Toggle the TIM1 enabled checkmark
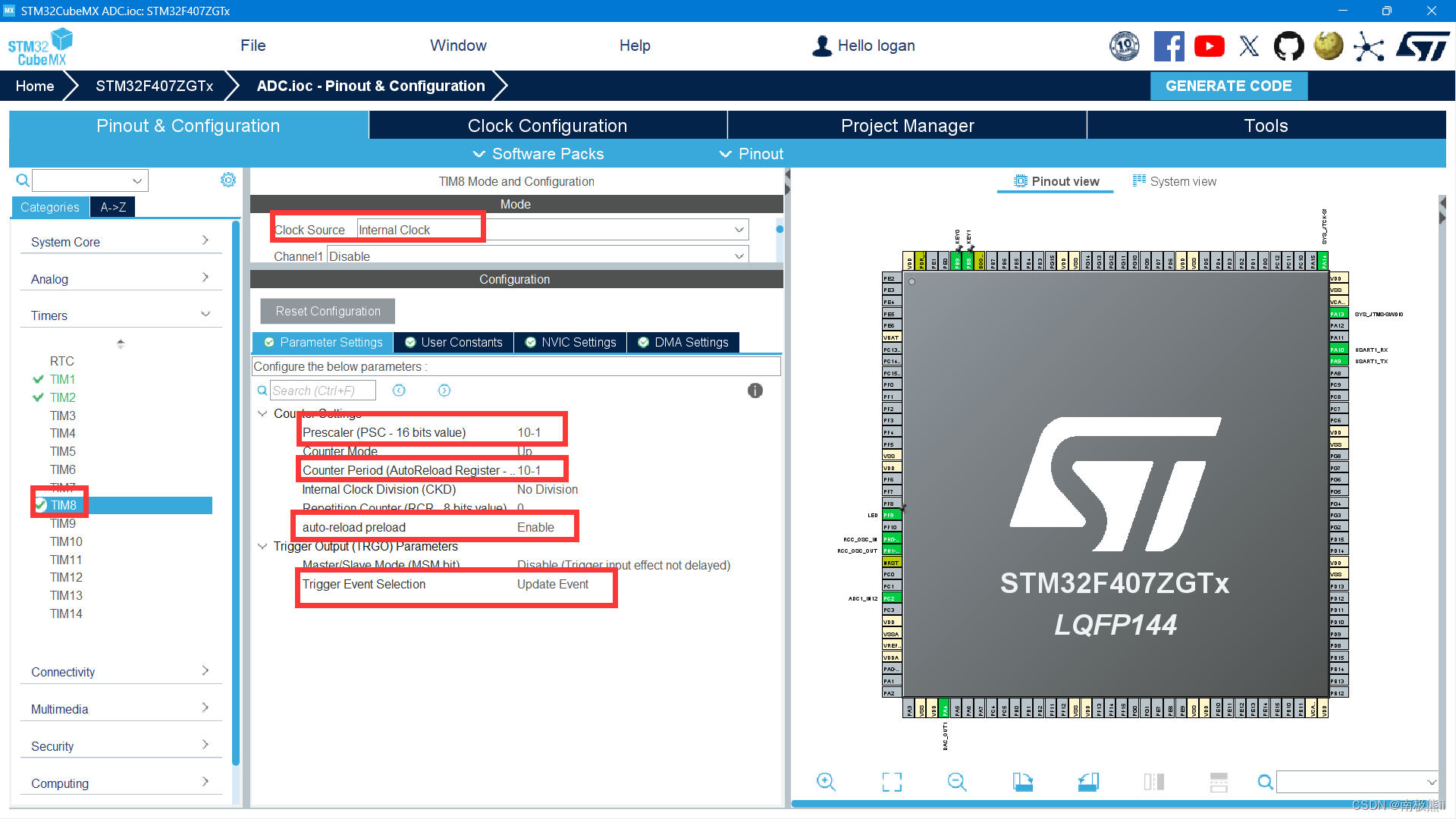The image size is (1456, 819). [x=39, y=379]
